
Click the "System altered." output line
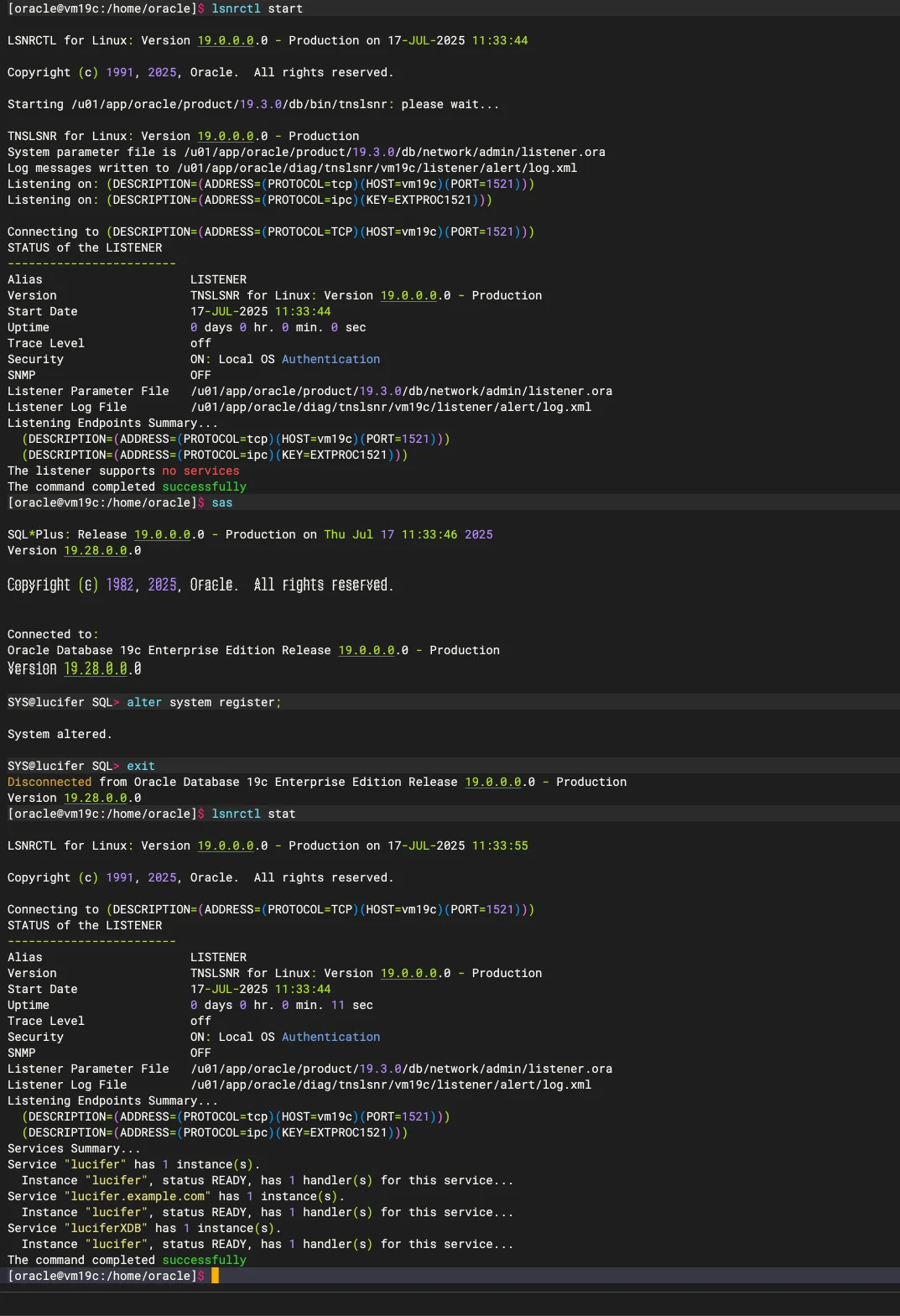pyautogui.click(x=60, y=734)
